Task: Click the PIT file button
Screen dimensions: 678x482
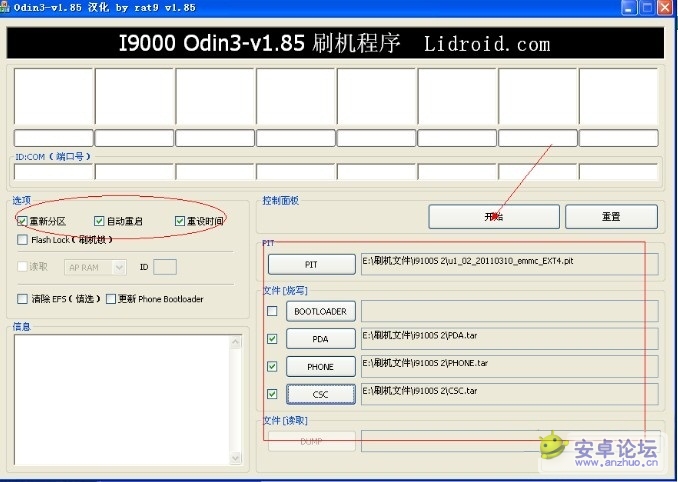Action: tap(312, 264)
